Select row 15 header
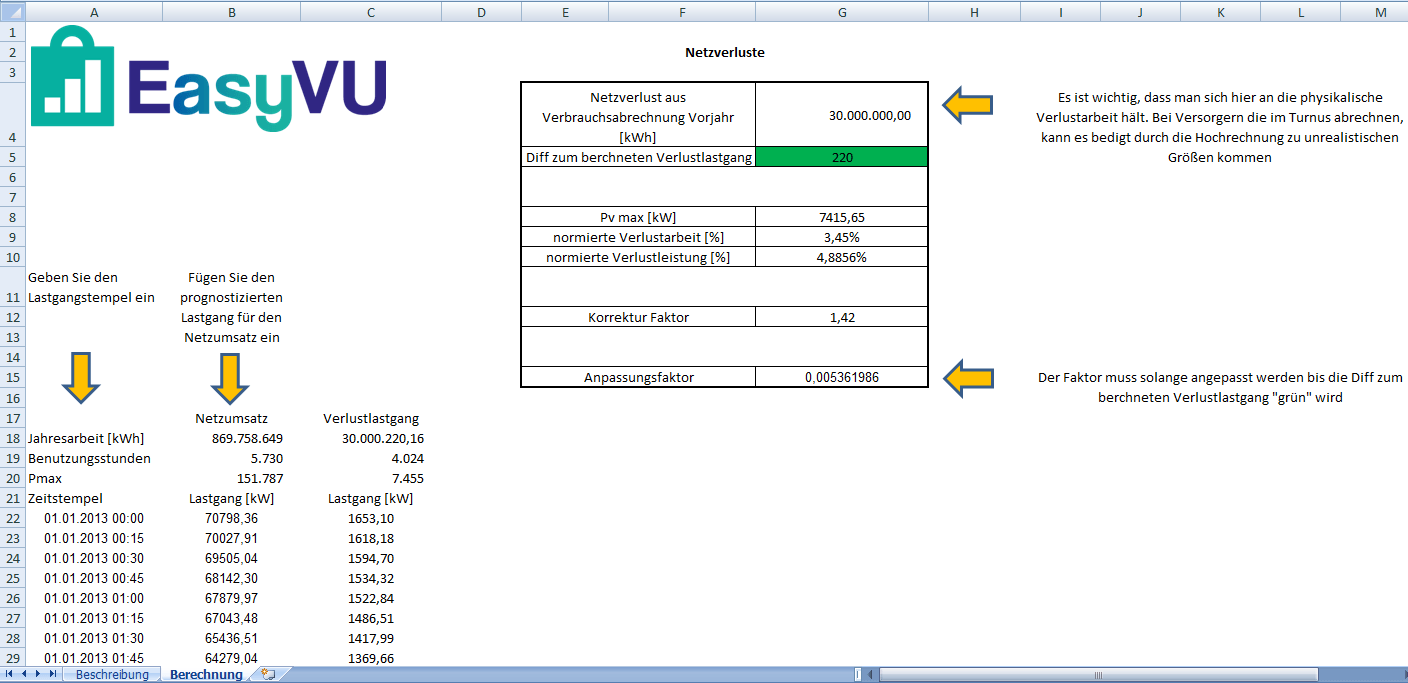Image resolution: width=1408 pixels, height=683 pixels. click(x=13, y=377)
